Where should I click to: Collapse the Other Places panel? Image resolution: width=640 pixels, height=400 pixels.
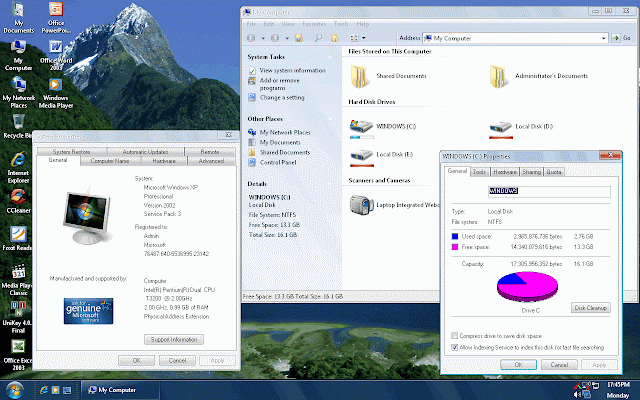pyautogui.click(x=331, y=119)
